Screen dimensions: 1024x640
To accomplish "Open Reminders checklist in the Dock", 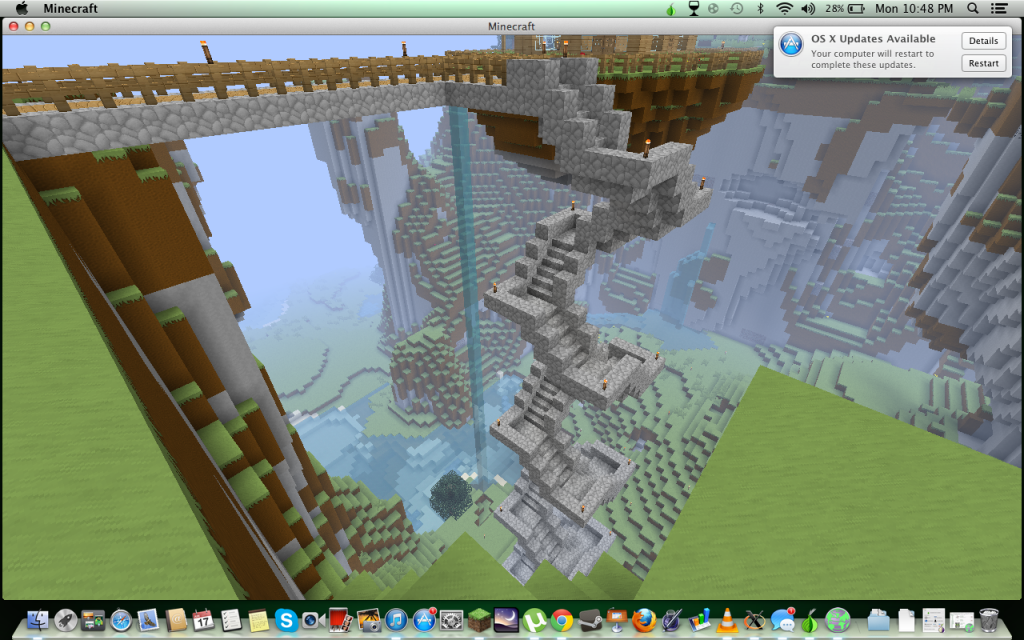I will coord(231,620).
